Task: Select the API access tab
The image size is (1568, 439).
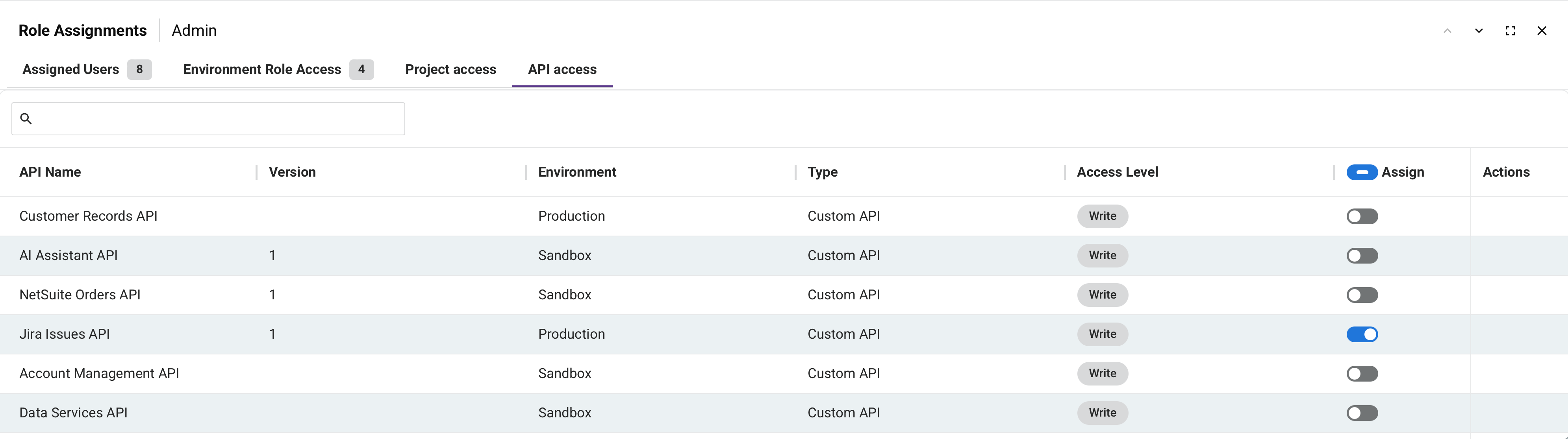Action: (562, 69)
